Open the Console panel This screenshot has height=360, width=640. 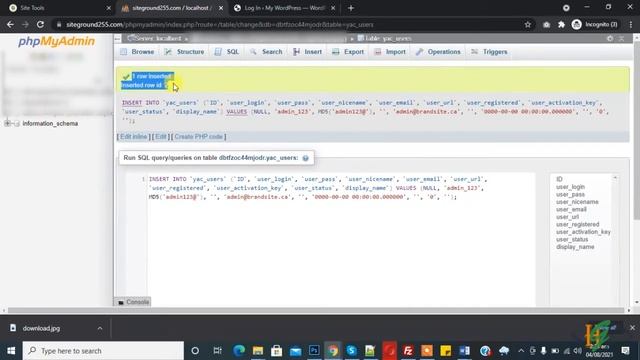tap(133, 302)
